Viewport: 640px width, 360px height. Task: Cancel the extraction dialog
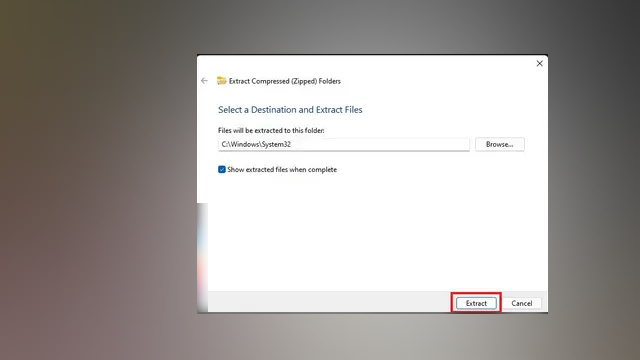coord(522,303)
